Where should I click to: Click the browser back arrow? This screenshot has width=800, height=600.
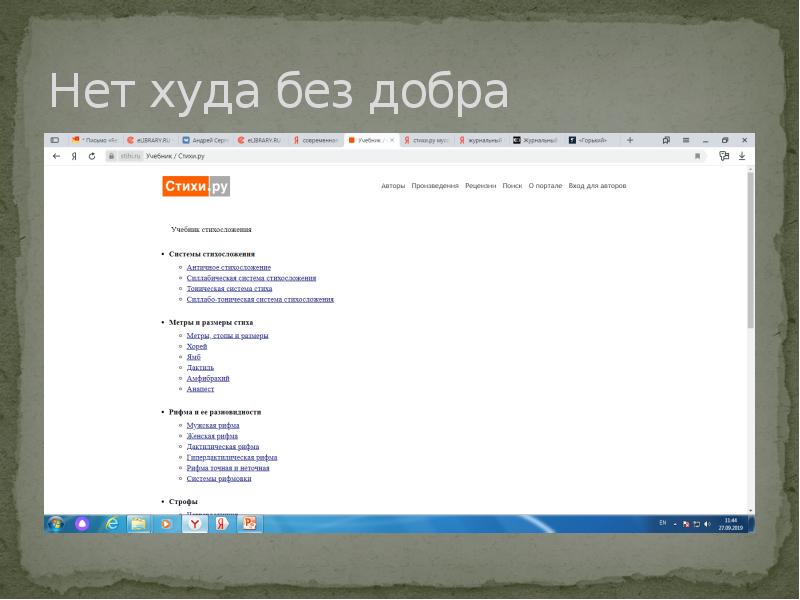tap(57, 156)
